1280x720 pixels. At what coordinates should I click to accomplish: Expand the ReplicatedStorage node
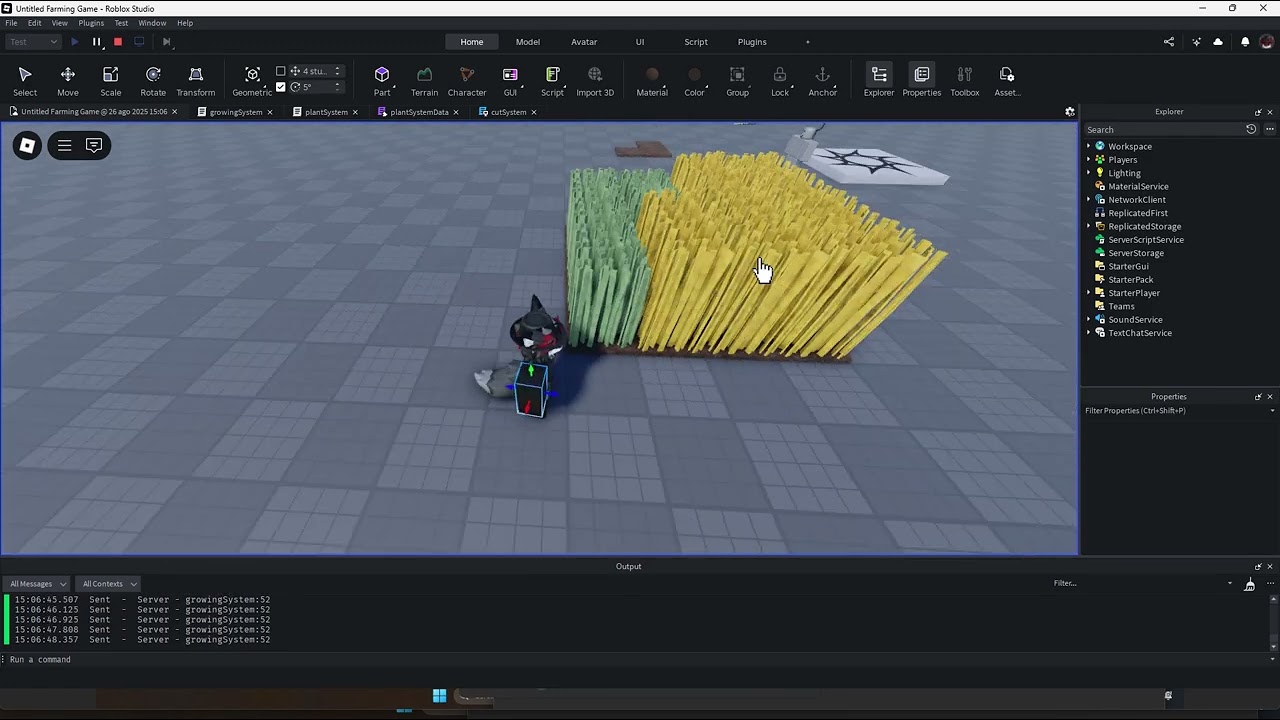point(1089,226)
